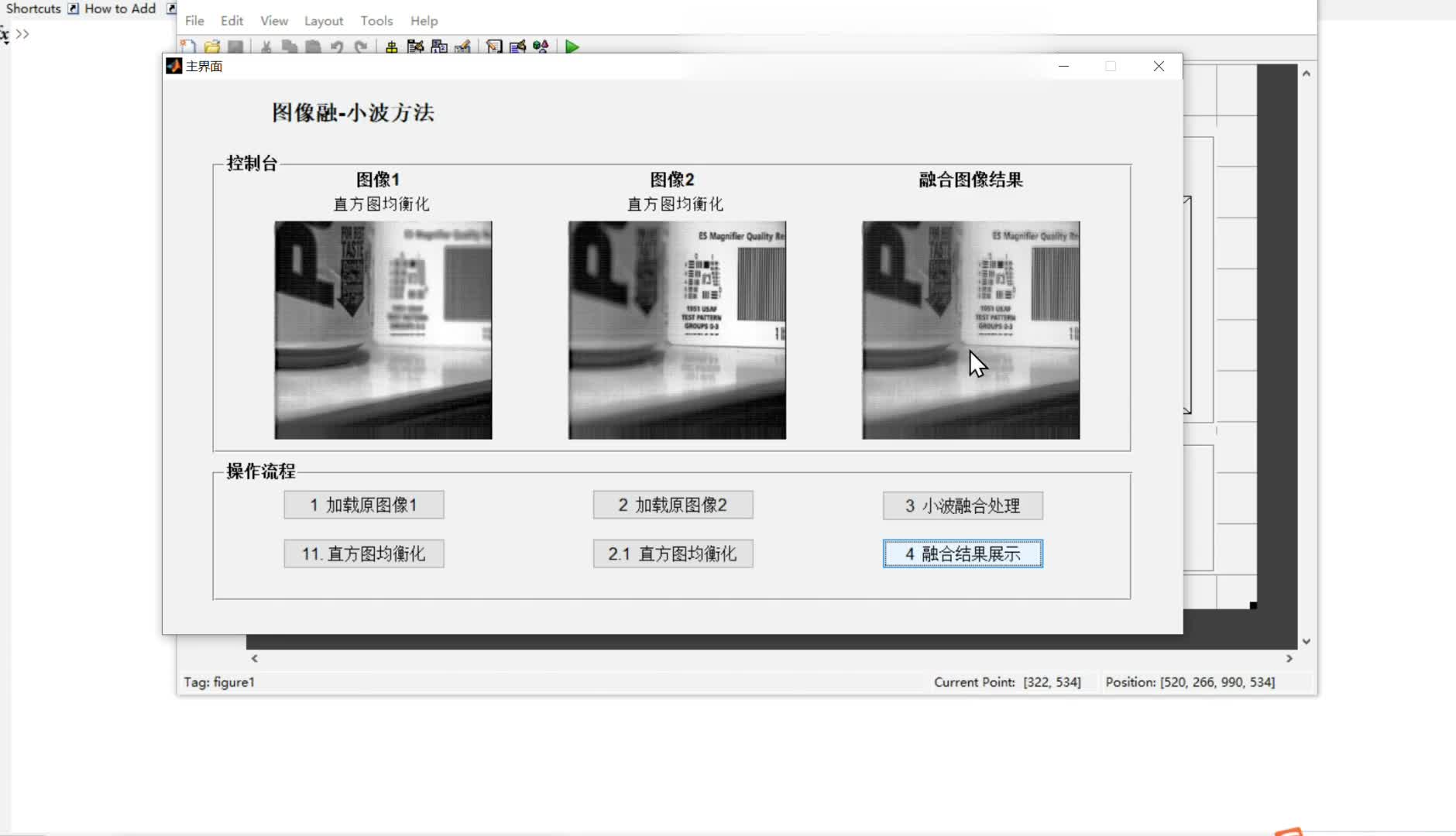1456x836 pixels.
Task: Open the Toolbar Editor
Action: coord(462,47)
